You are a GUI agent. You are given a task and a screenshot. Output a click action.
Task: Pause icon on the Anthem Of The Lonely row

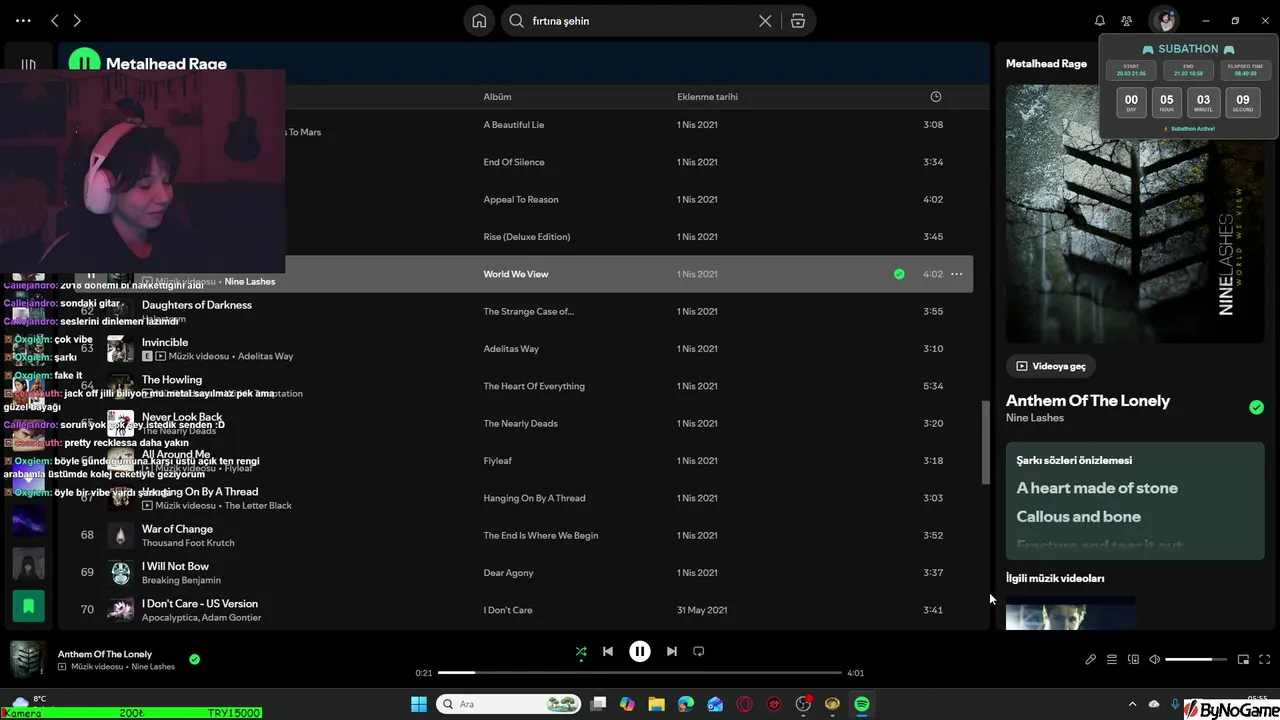(91, 274)
